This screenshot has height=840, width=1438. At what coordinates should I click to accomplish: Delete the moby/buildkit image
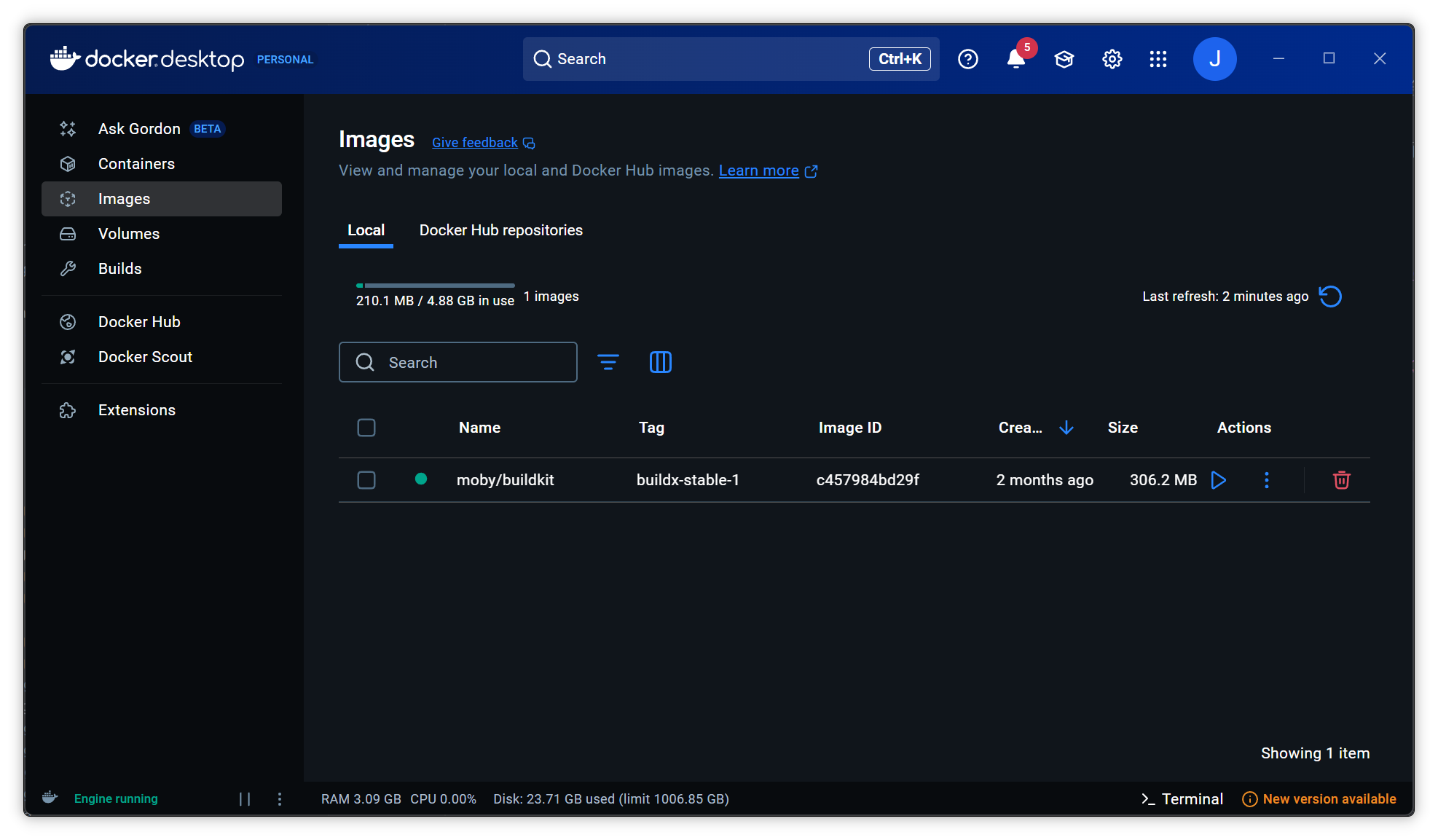(x=1341, y=480)
